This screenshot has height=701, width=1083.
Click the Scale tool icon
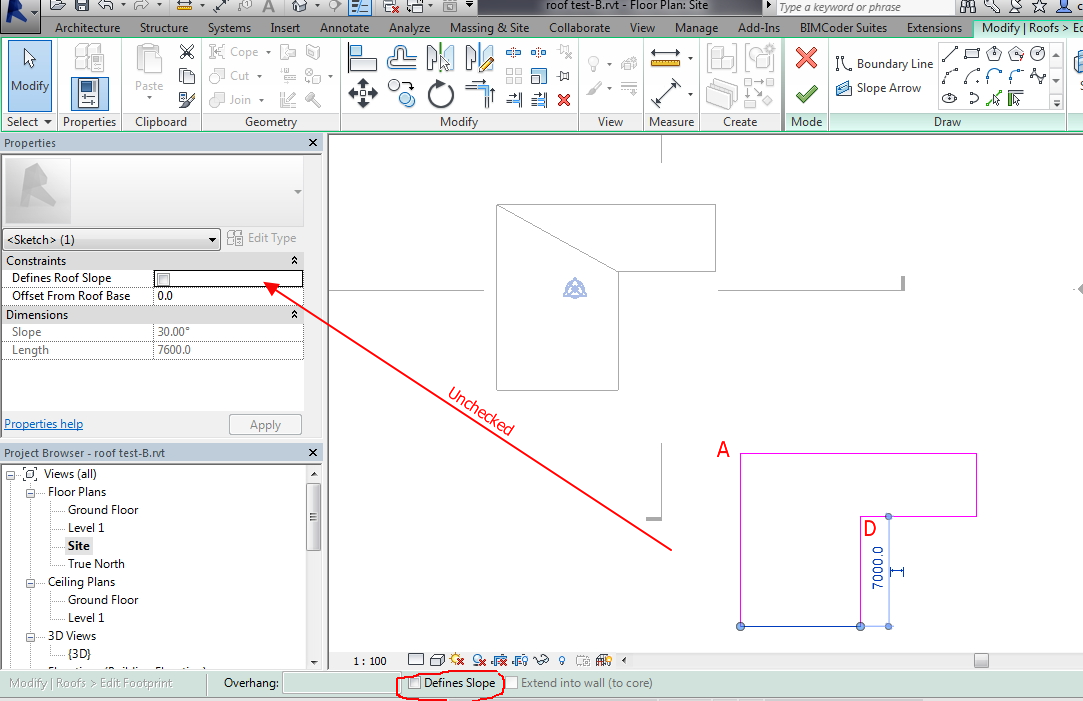pyautogui.click(x=539, y=76)
